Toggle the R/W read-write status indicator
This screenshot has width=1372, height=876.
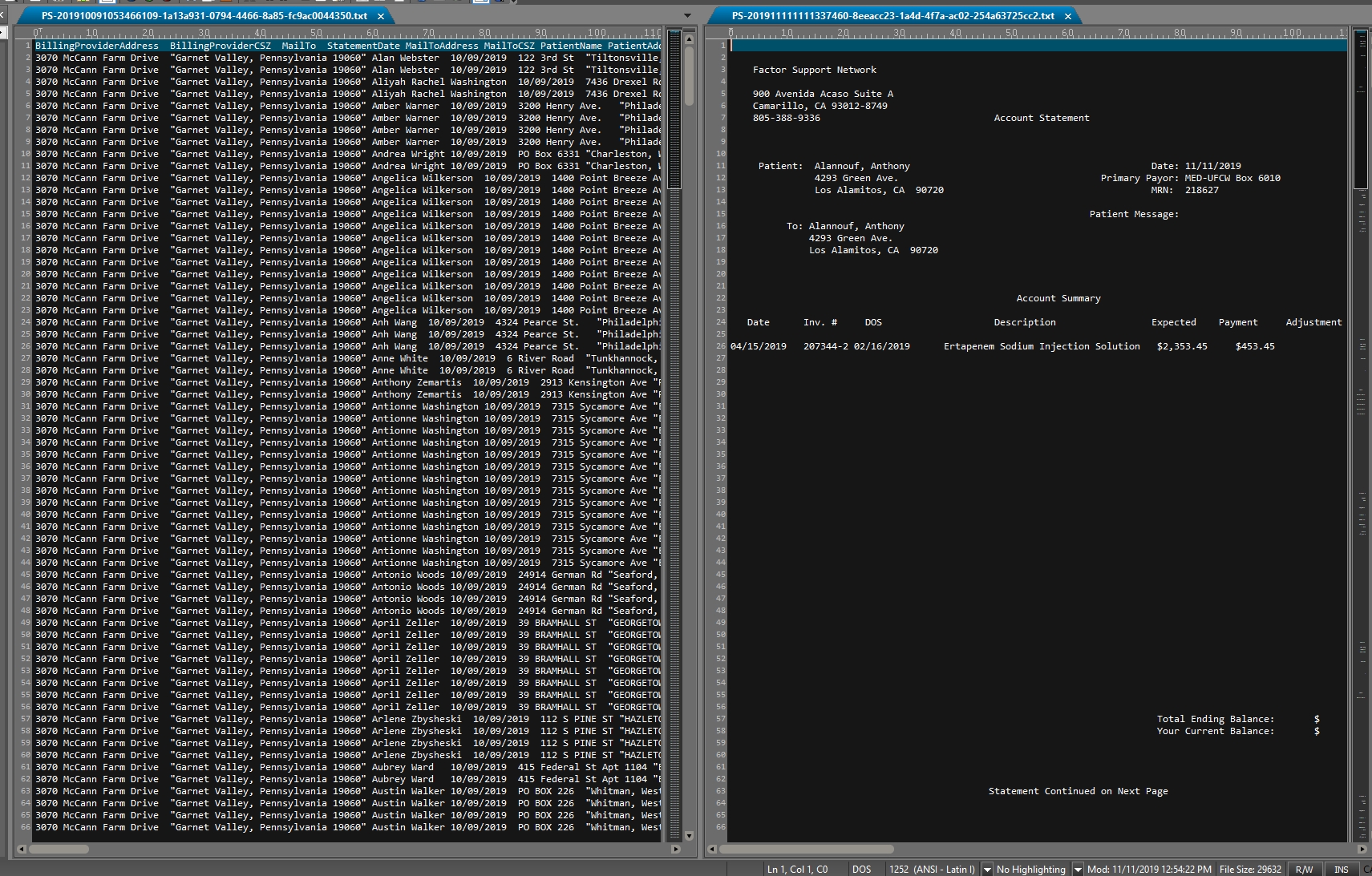tap(1304, 869)
